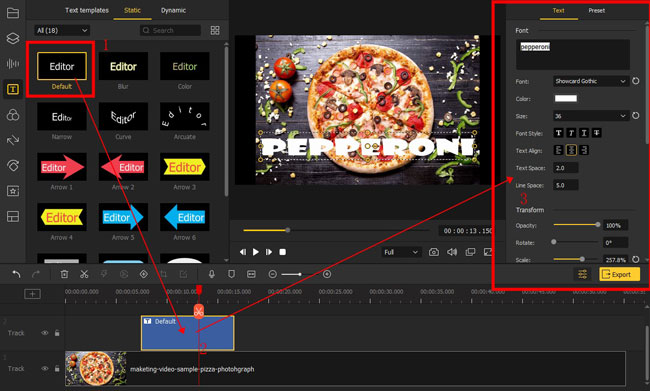Click the Opacity slider handle
Image resolution: width=650 pixels, height=391 pixels.
click(x=597, y=224)
